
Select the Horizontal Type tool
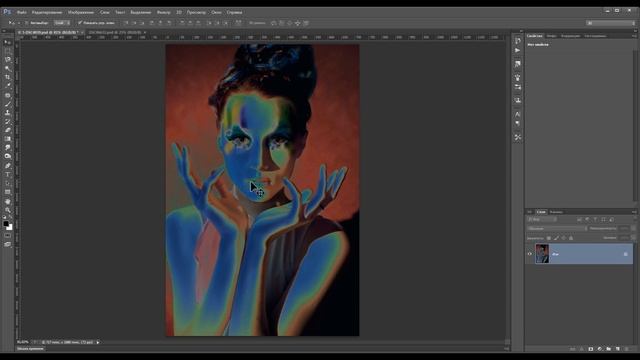(7, 174)
